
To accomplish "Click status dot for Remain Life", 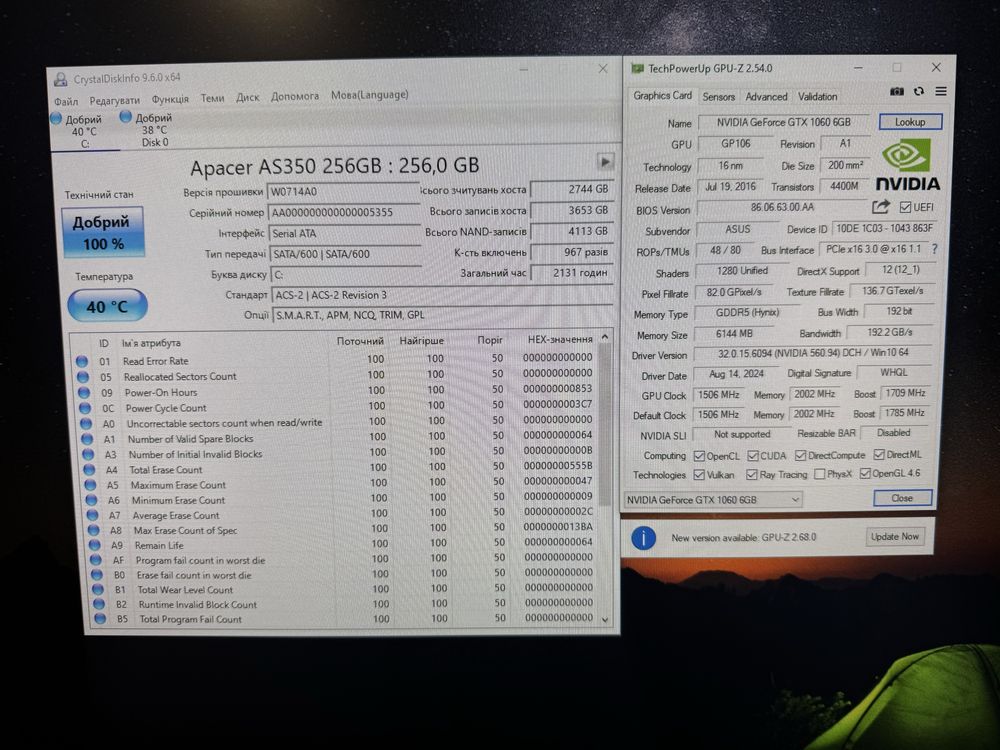I will point(94,545).
